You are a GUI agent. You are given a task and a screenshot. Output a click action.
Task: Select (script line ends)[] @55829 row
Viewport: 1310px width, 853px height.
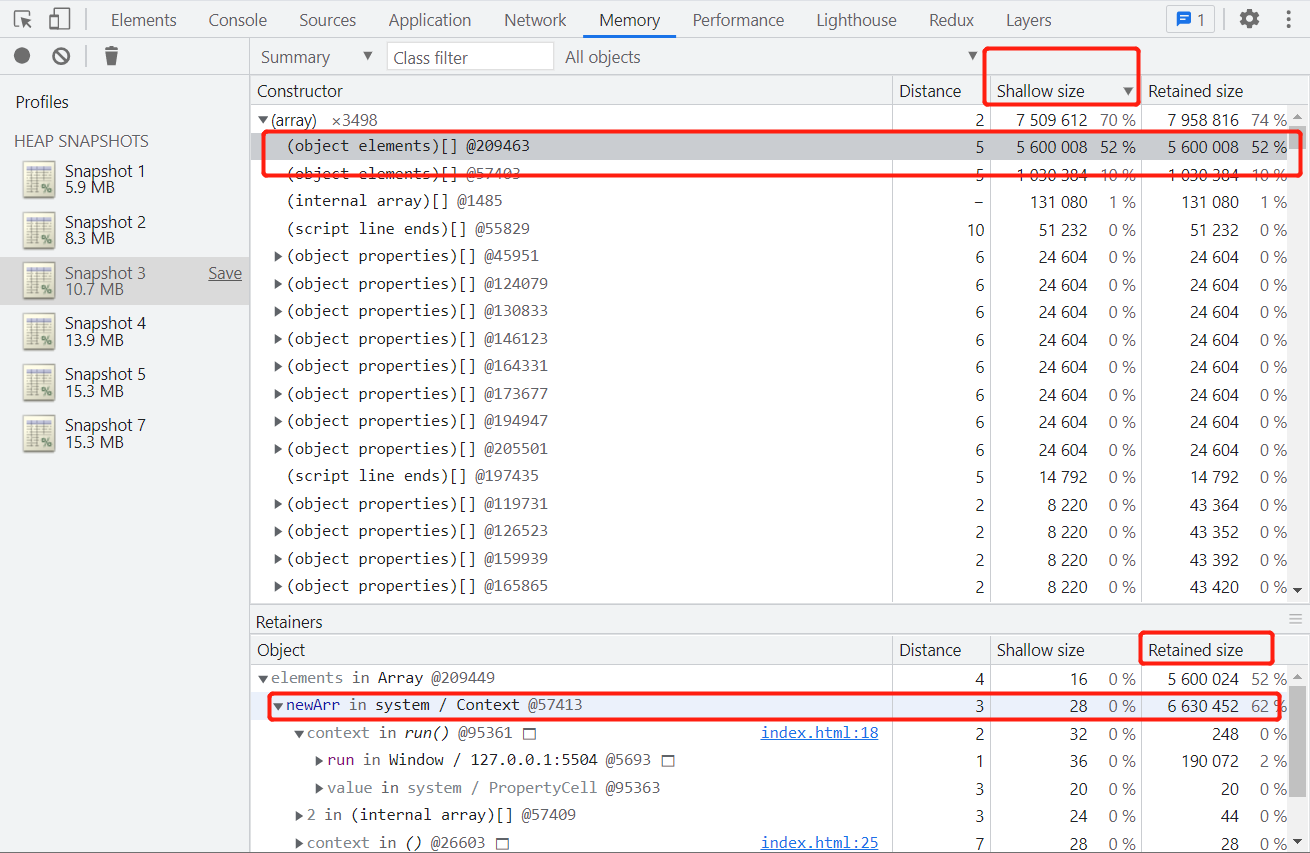tap(769, 229)
